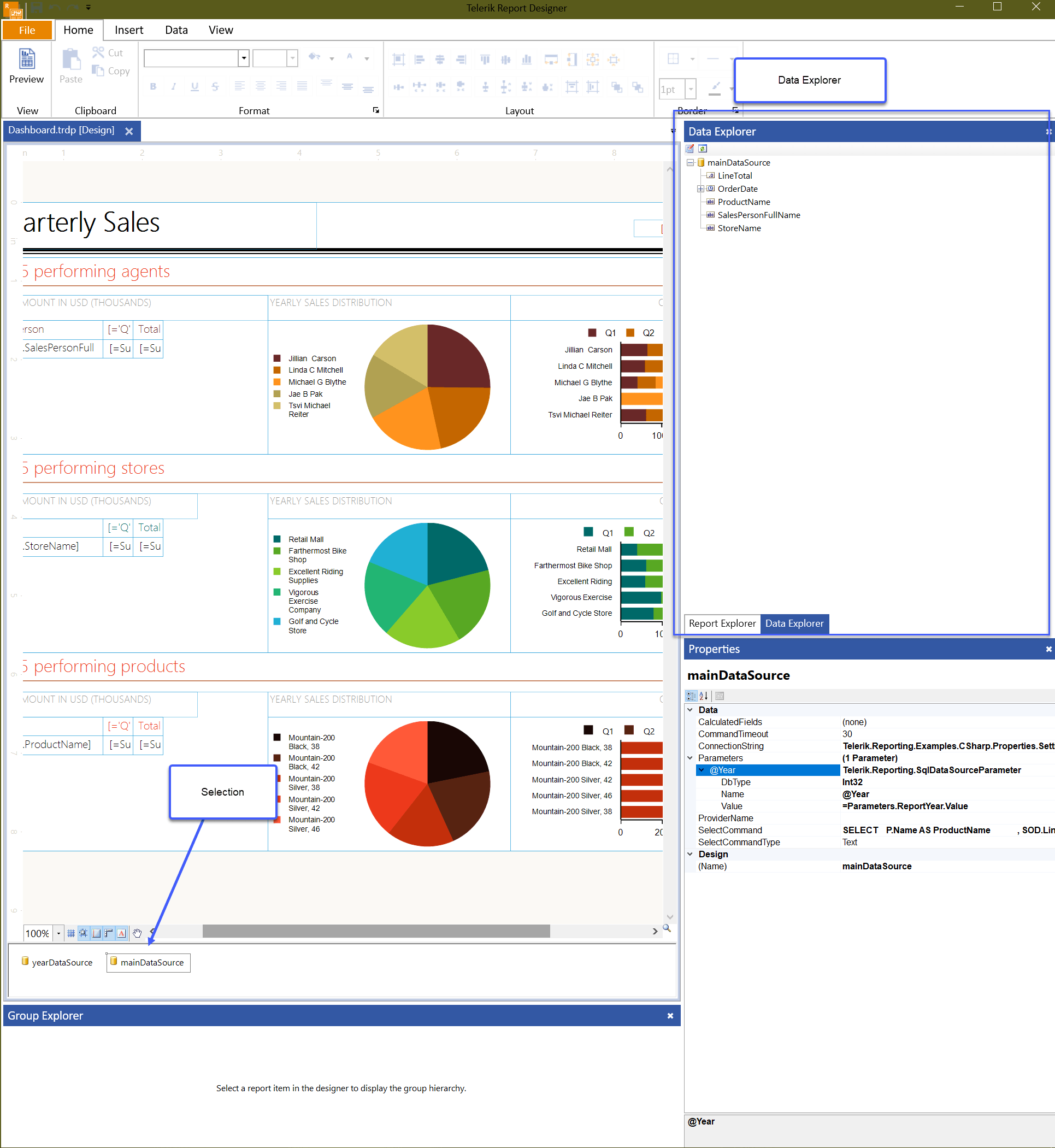Click the edit data source icon in Data Explorer

(690, 149)
